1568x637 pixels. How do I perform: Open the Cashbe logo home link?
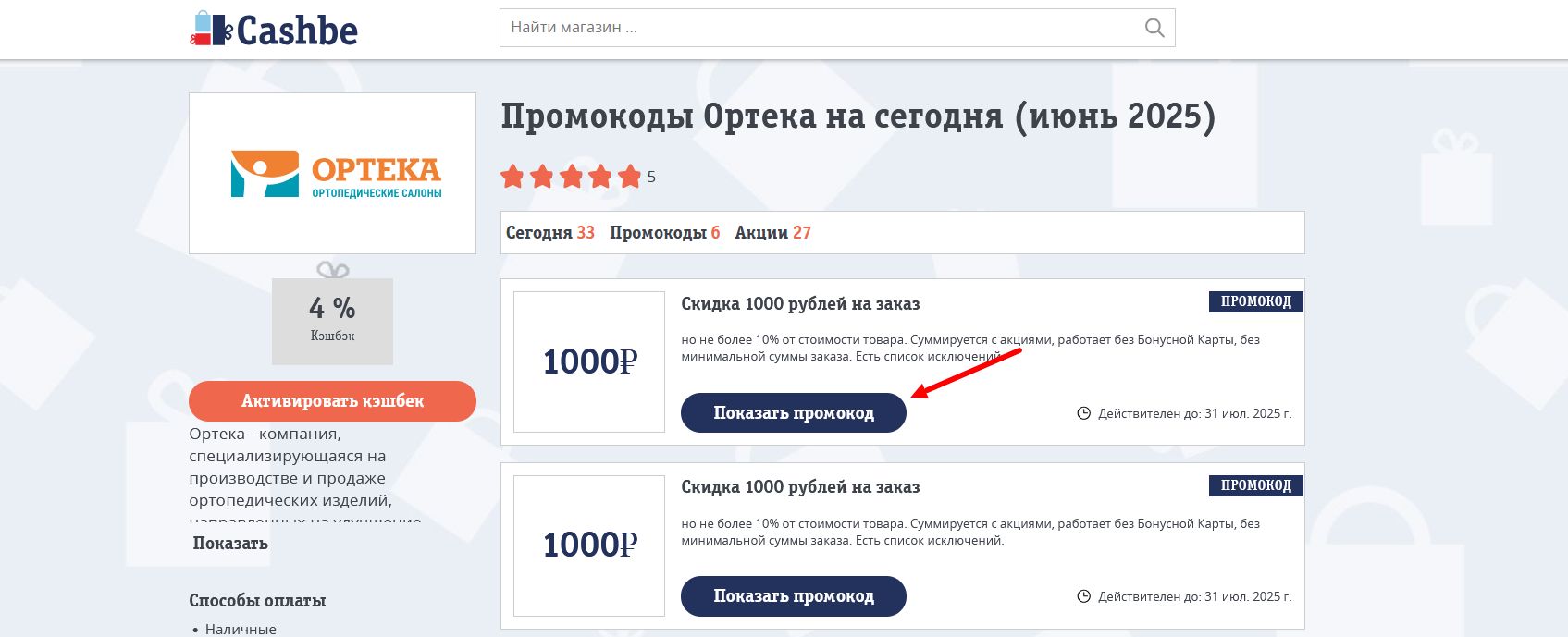274,30
